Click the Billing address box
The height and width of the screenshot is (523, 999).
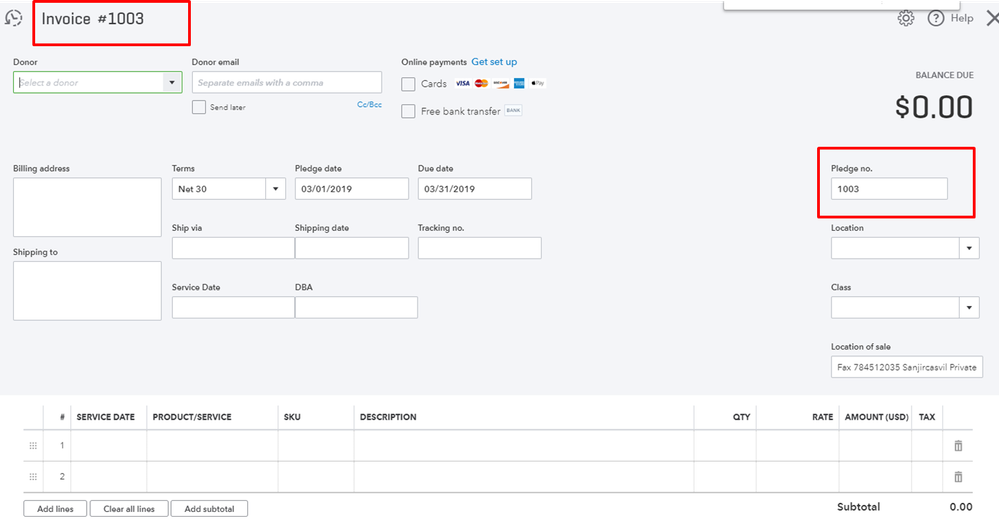(x=87, y=207)
